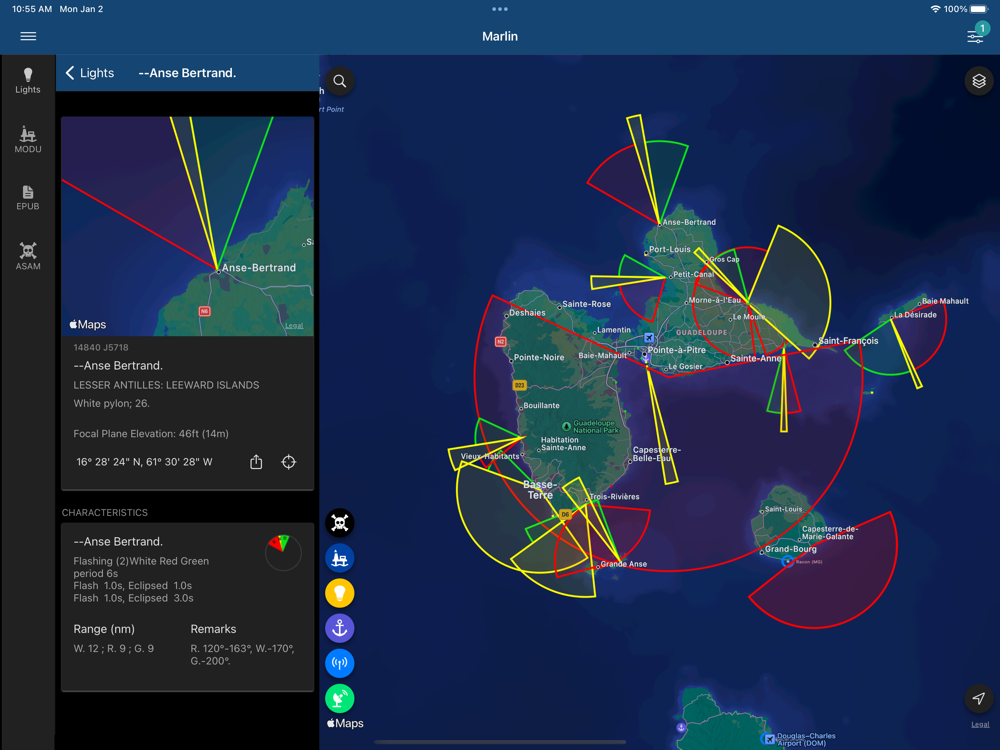1000x750 pixels.
Task: Open map search
Action: click(340, 81)
